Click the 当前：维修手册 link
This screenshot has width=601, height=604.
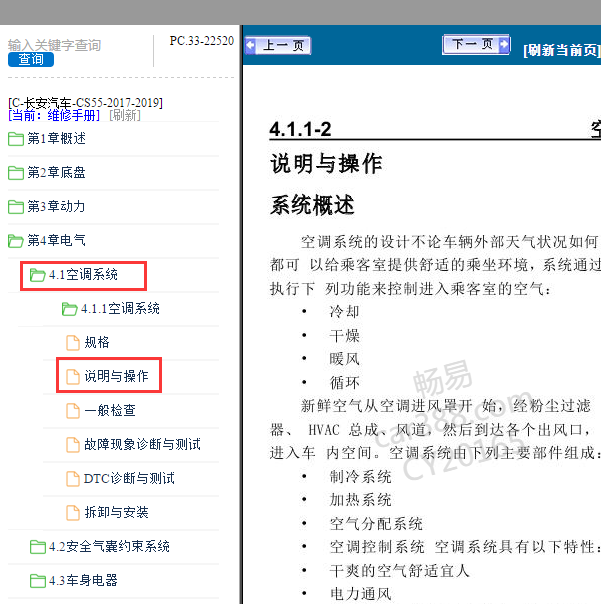tap(54, 115)
